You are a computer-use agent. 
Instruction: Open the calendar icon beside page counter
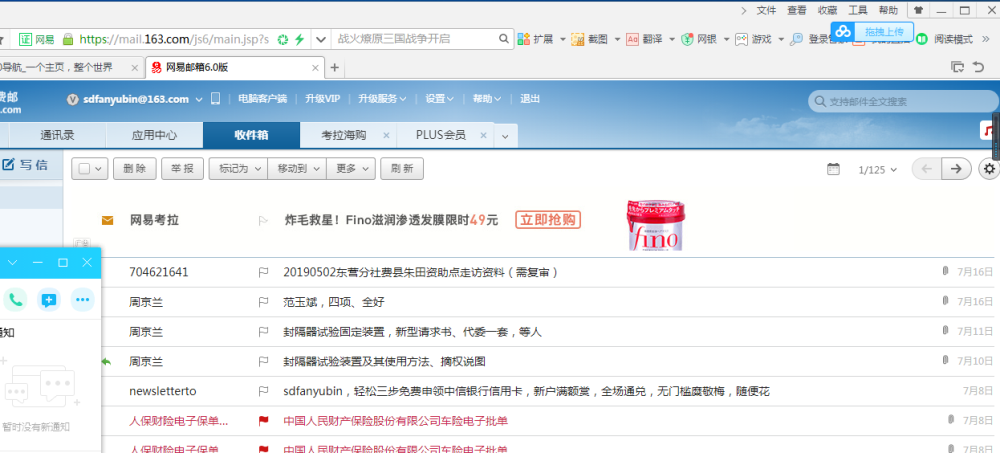click(833, 169)
